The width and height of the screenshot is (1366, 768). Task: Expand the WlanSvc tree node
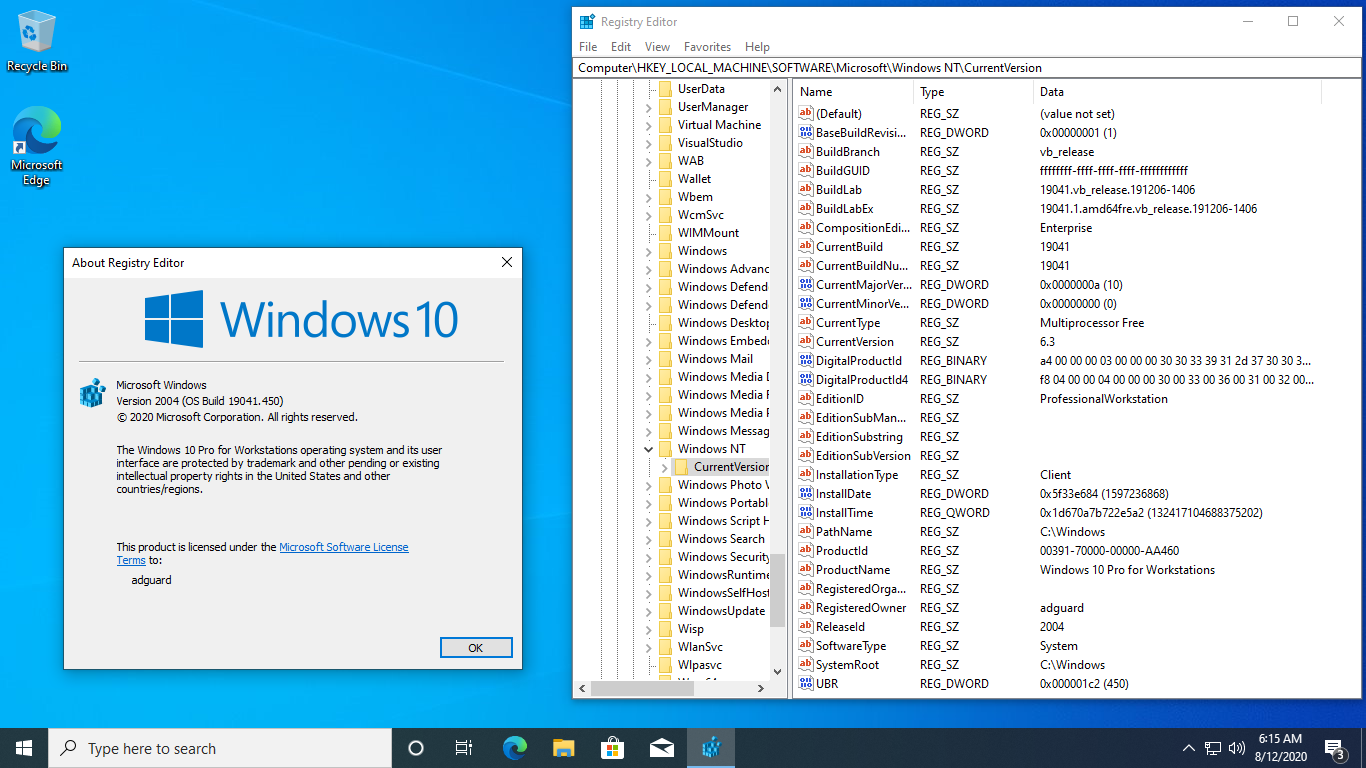pos(648,647)
